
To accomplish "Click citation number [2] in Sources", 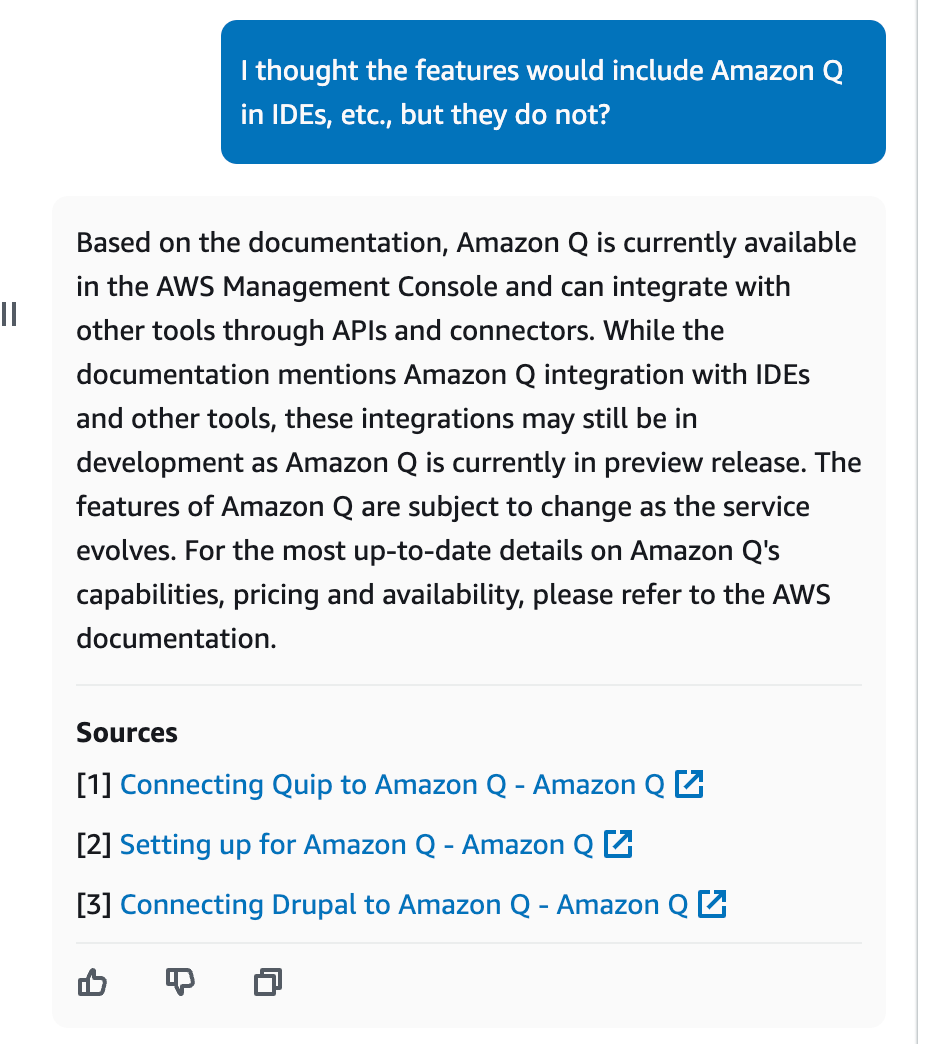I will point(94,844).
